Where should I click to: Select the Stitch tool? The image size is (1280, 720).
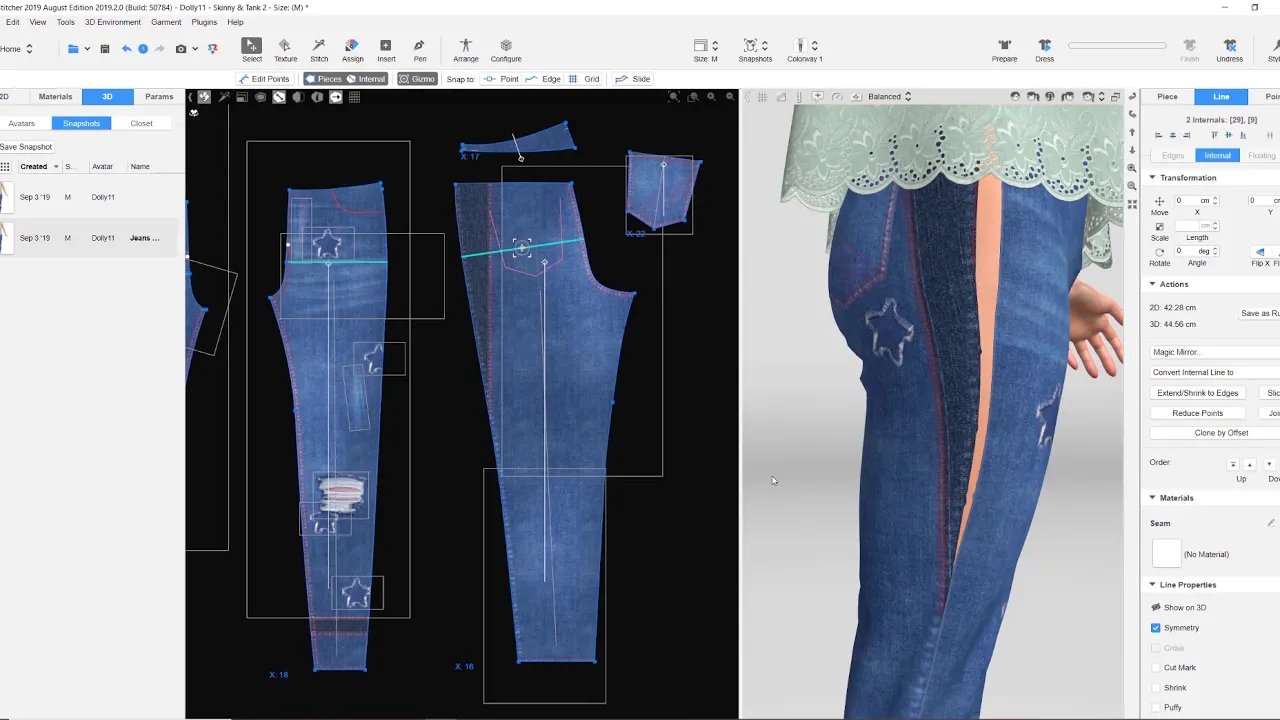319,46
